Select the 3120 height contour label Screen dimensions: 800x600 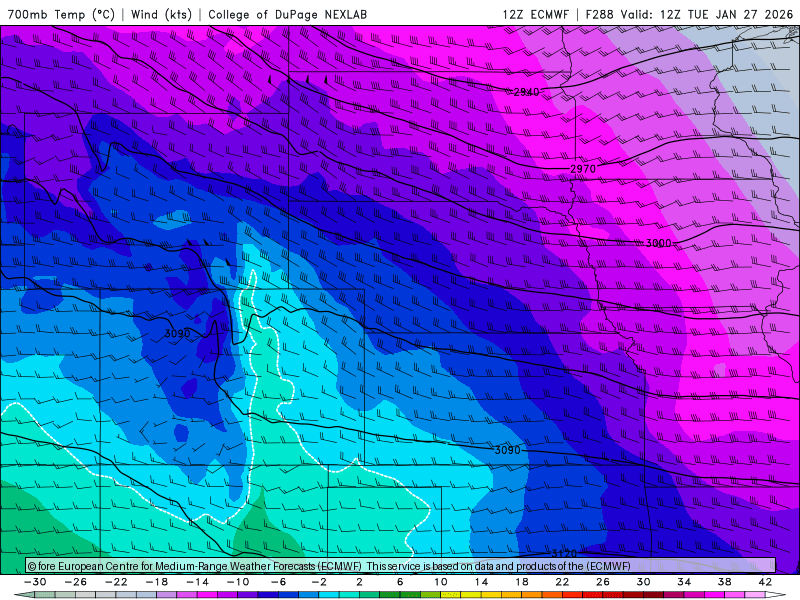tap(564, 553)
